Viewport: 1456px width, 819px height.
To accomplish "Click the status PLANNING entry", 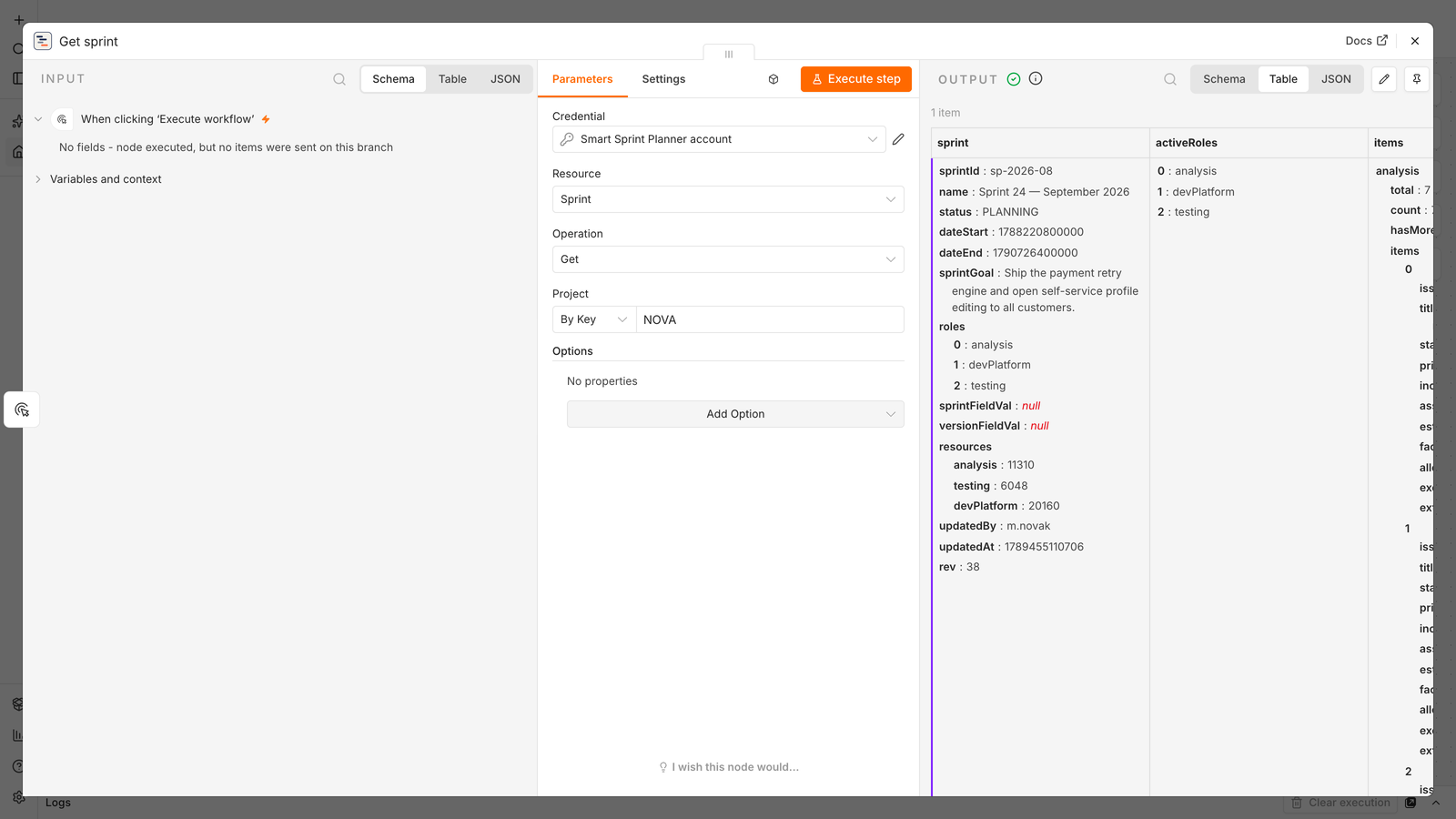I will [988, 212].
